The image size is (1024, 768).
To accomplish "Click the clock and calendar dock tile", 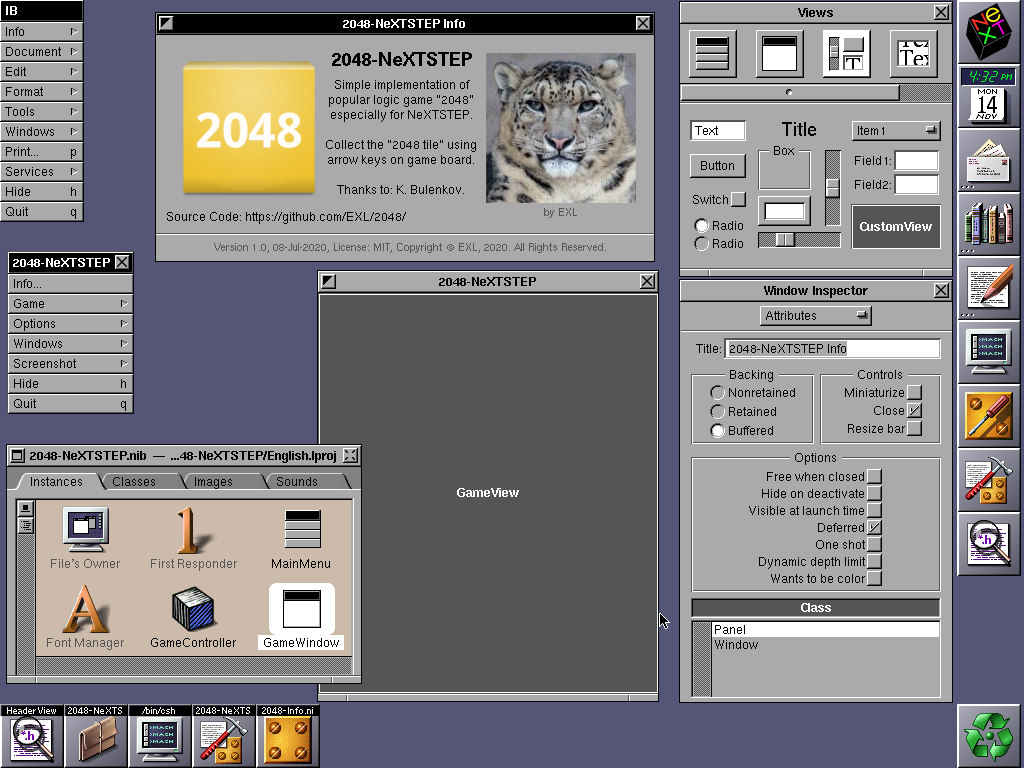I will pos(991,96).
